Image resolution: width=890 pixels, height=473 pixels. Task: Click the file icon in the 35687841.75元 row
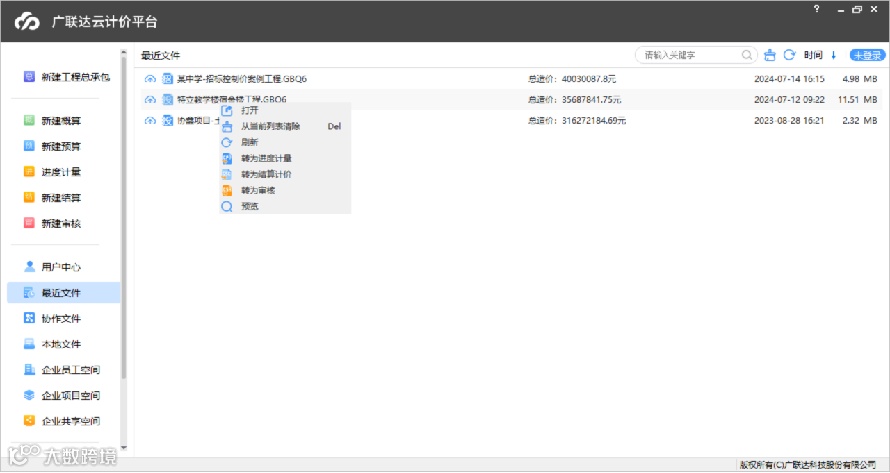pyautogui.click(x=167, y=100)
